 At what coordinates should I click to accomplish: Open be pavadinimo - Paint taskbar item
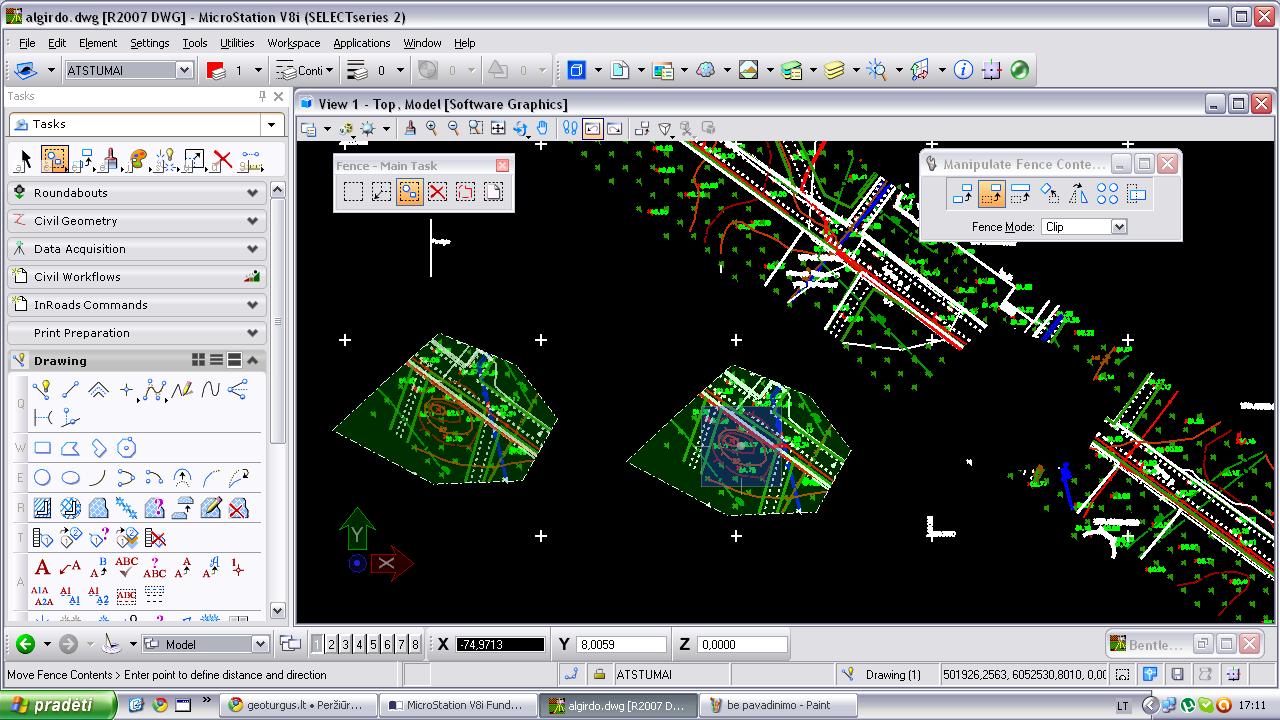click(x=780, y=705)
